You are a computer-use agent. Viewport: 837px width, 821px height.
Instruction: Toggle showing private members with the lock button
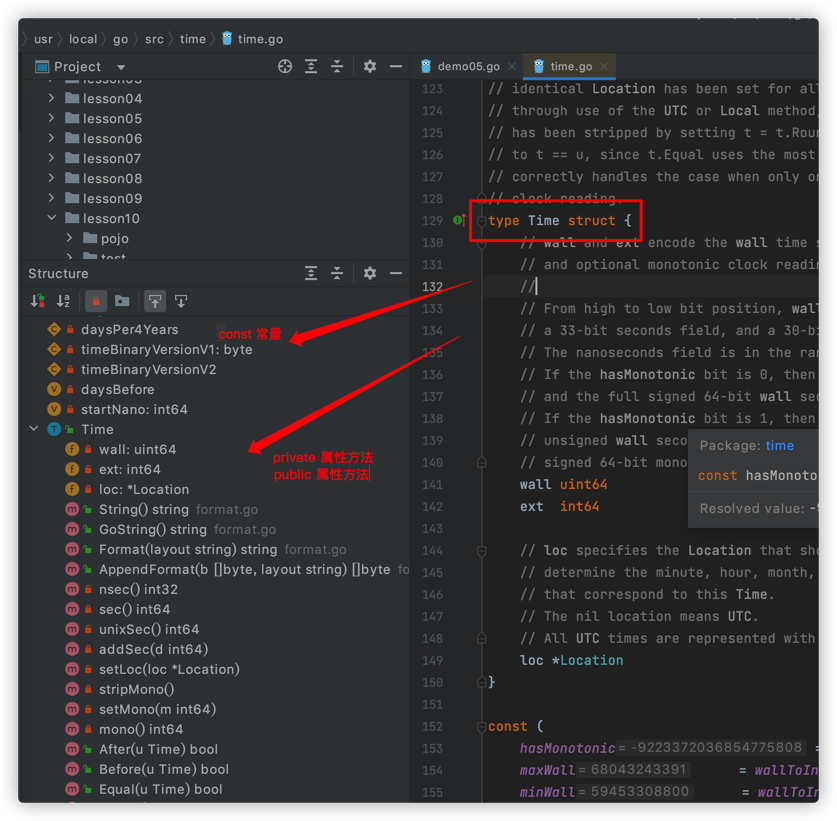tap(96, 302)
